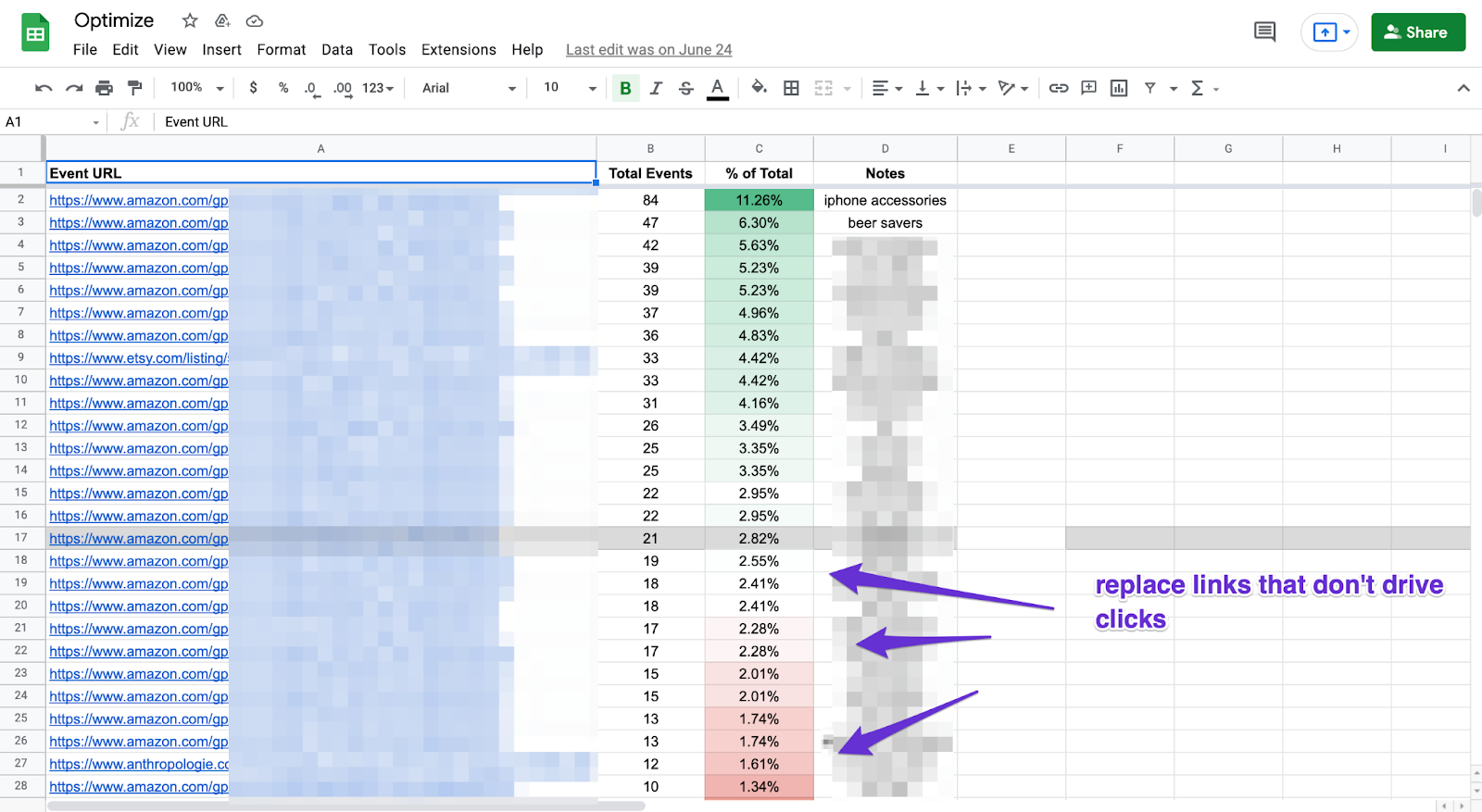
Task: Format as percent icon
Action: [x=283, y=88]
